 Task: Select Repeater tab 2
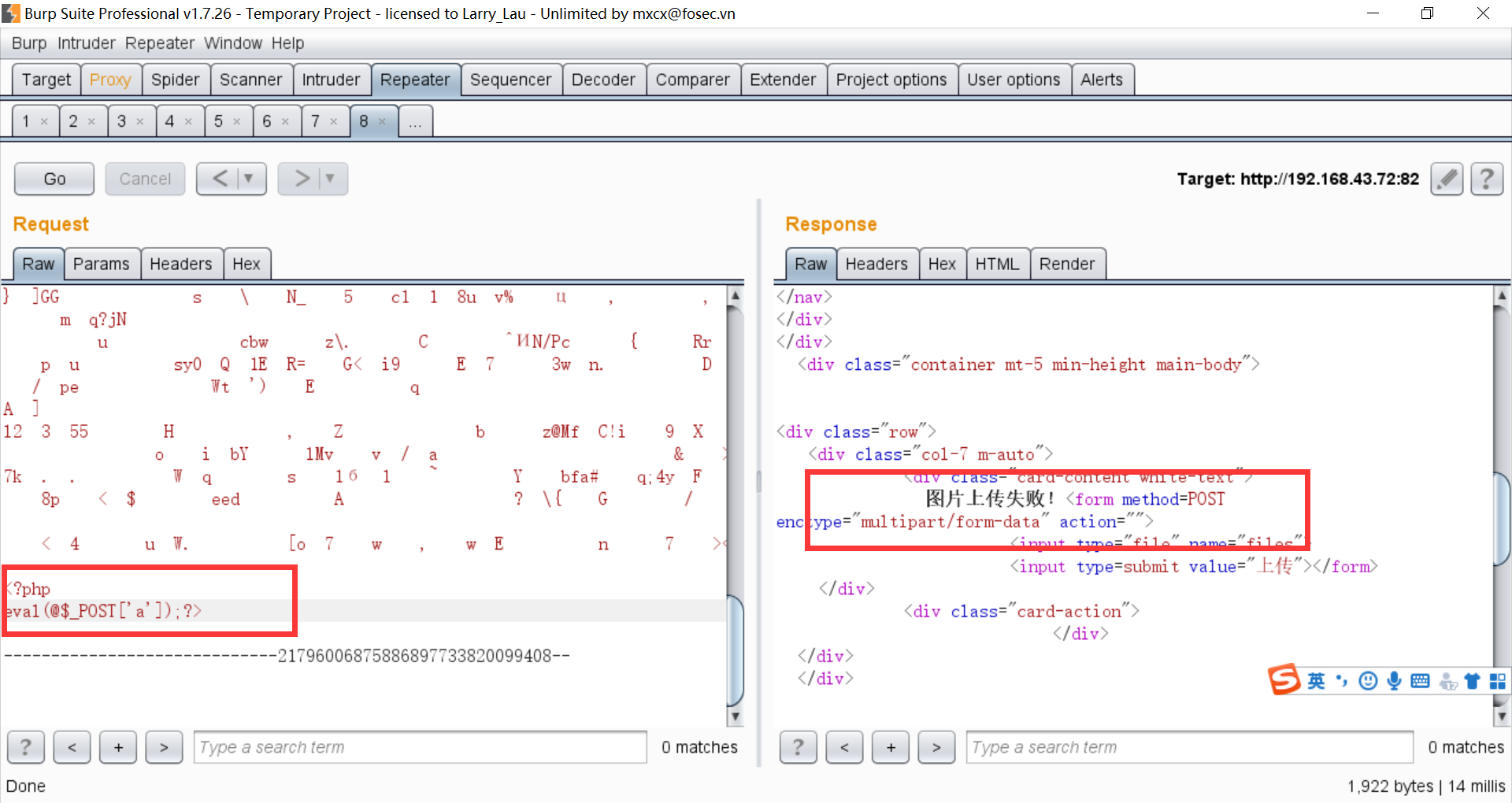point(73,121)
